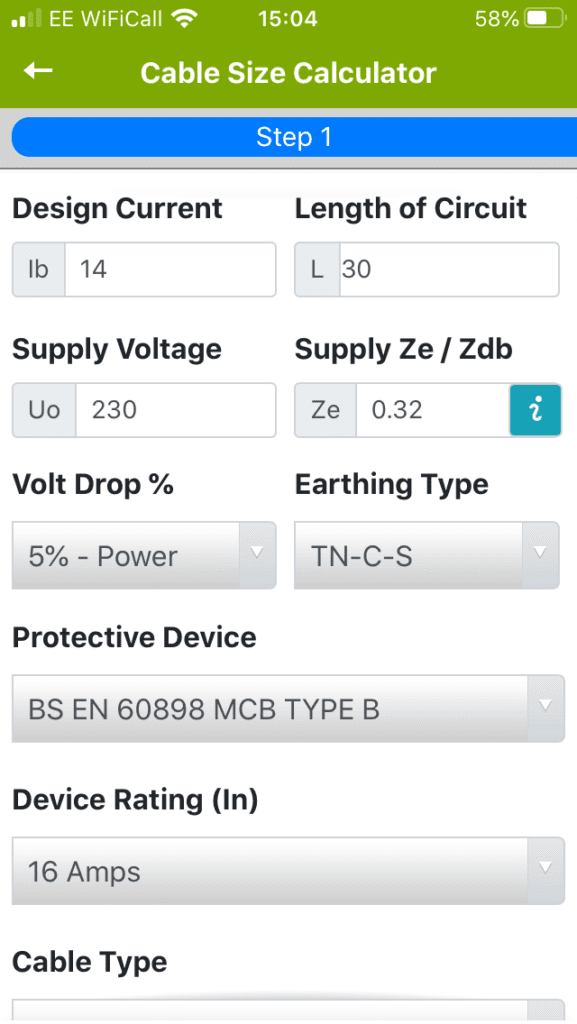Tap the Uo prefix label on Supply Voltage
577x1024 pixels.
(43, 410)
